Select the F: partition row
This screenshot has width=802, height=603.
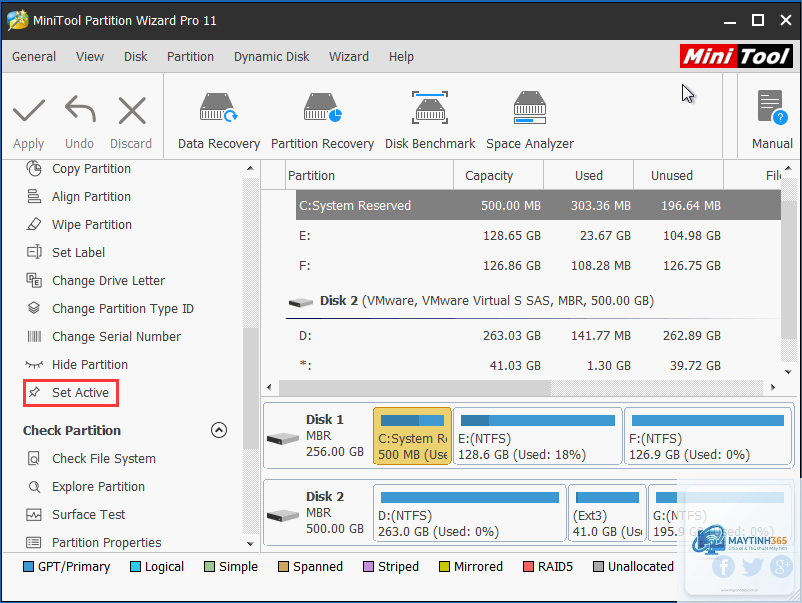point(538,266)
